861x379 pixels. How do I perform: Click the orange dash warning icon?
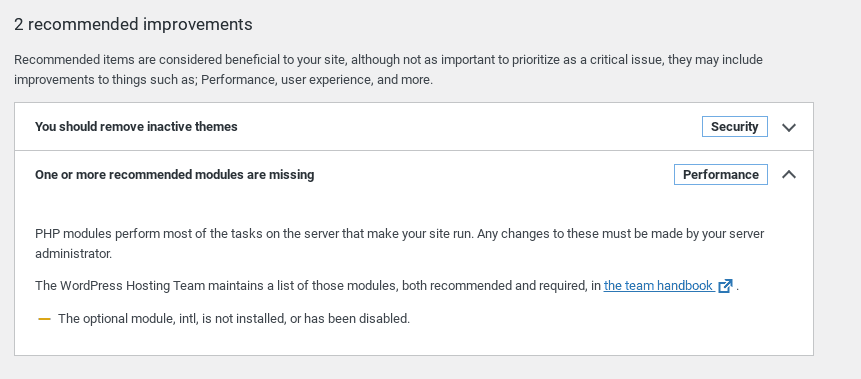(x=44, y=319)
